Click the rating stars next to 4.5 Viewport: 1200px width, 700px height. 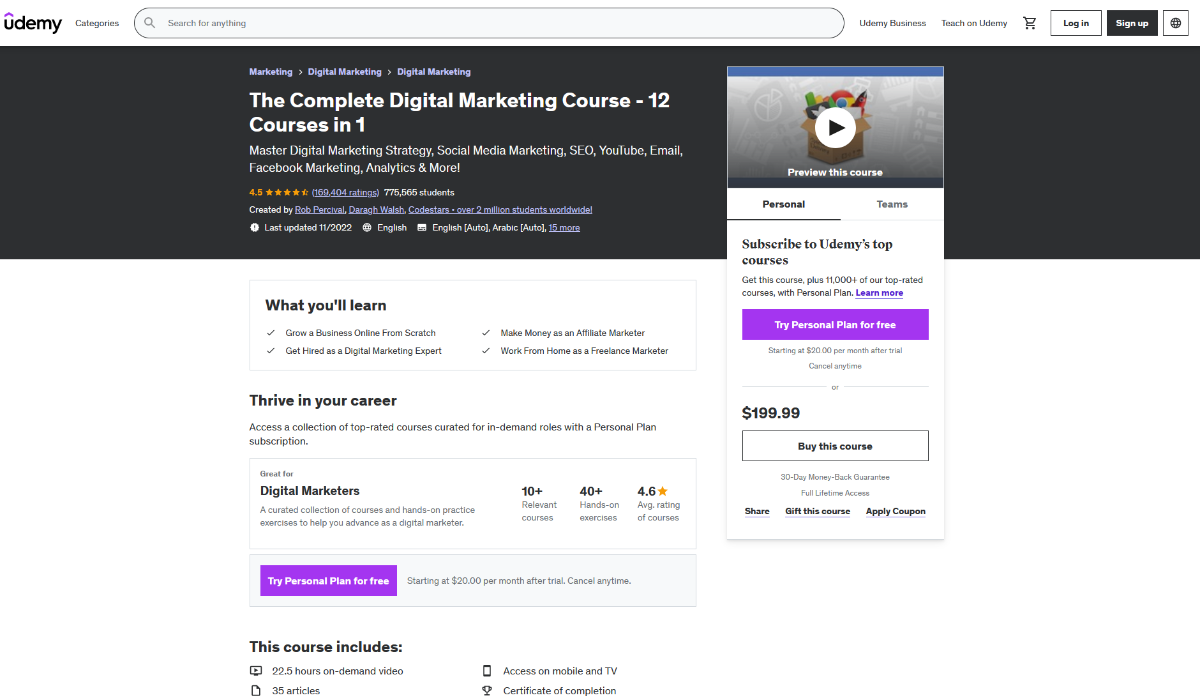point(287,192)
